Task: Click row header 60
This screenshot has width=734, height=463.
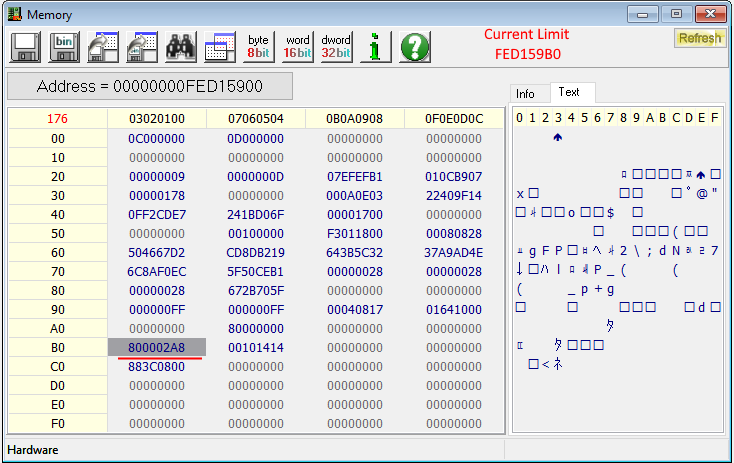Action: tap(58, 252)
